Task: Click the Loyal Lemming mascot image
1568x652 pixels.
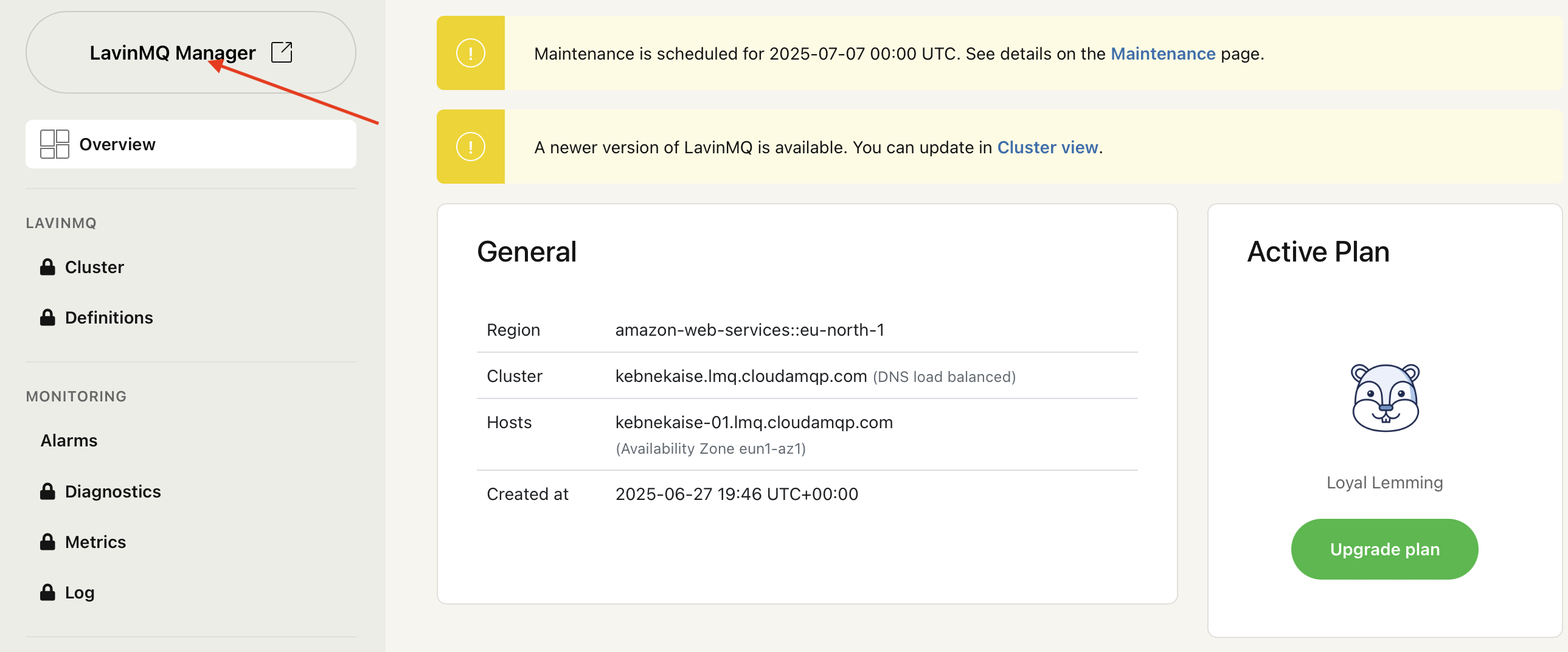Action: click(1385, 398)
